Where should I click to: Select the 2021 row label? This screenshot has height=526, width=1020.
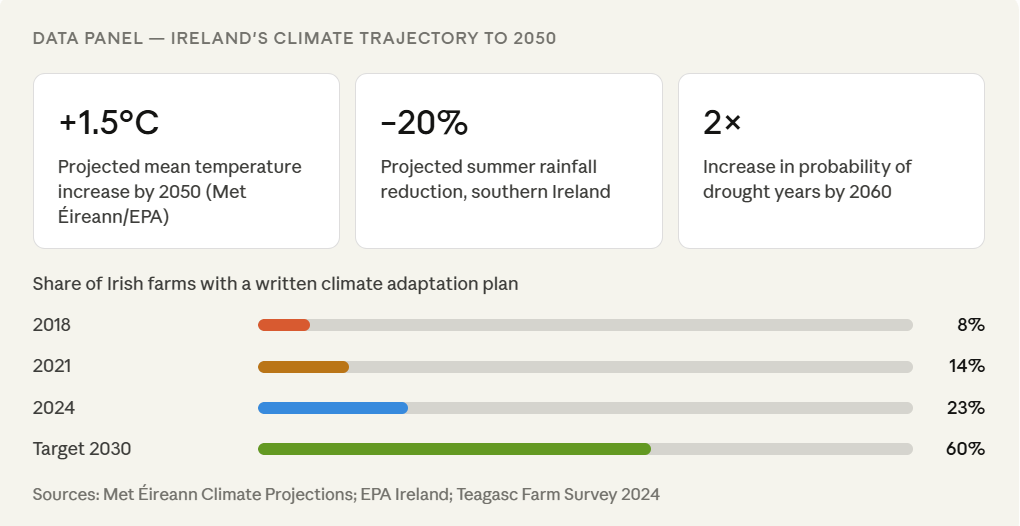(52, 366)
